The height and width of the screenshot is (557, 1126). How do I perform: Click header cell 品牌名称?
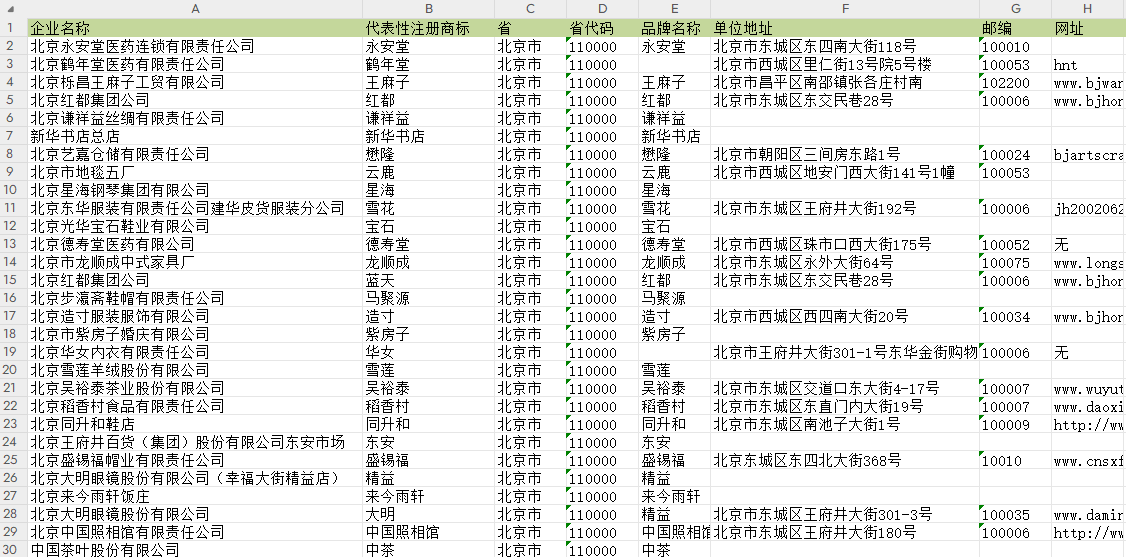pyautogui.click(x=674, y=28)
